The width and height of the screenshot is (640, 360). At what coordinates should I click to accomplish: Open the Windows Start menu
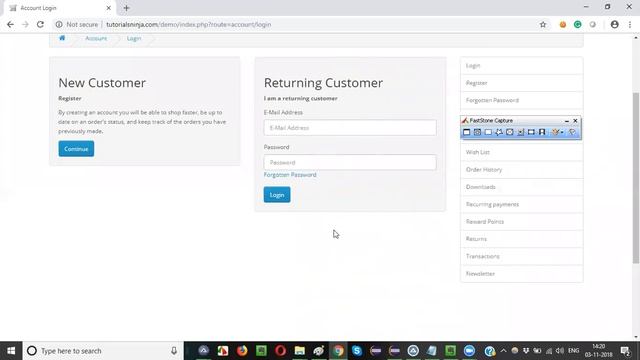pos(11,351)
